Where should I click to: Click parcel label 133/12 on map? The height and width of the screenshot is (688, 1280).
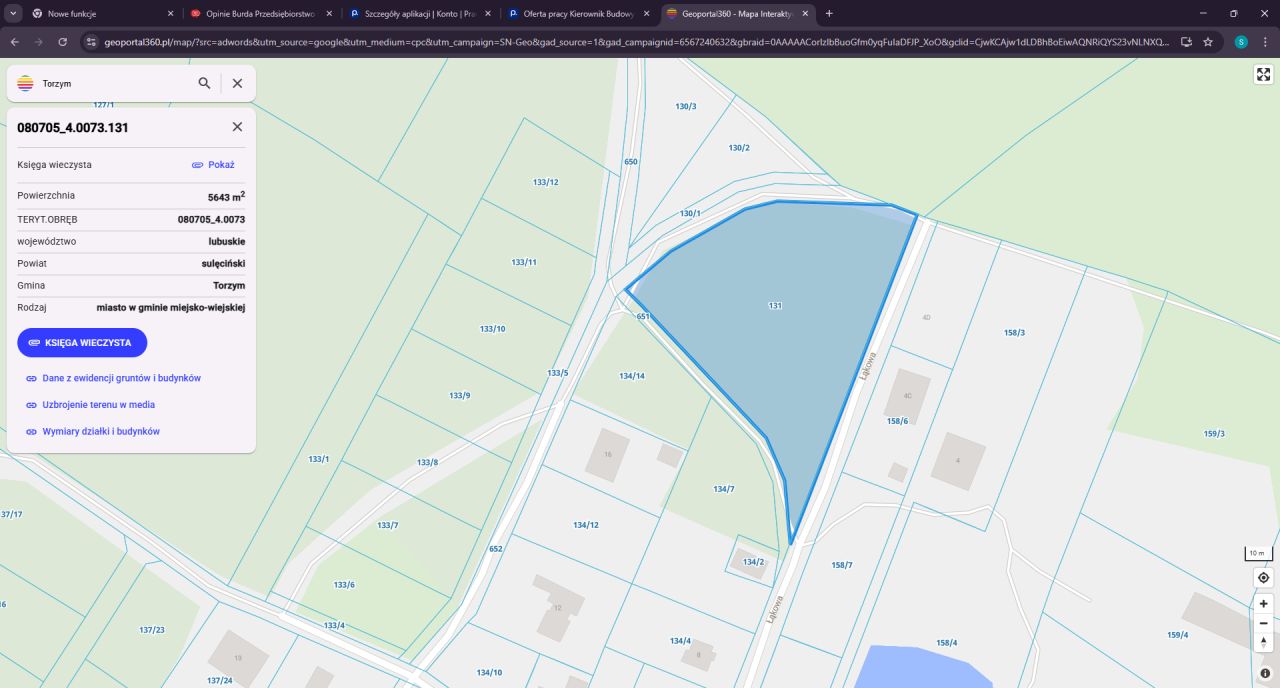coord(546,182)
